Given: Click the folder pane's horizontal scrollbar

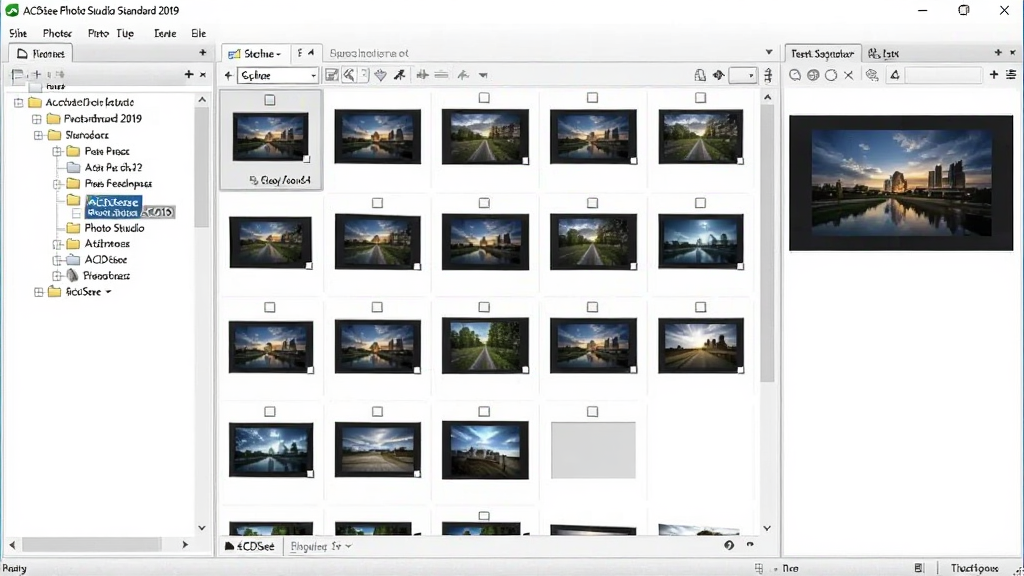Looking at the screenshot, I should tap(91, 544).
